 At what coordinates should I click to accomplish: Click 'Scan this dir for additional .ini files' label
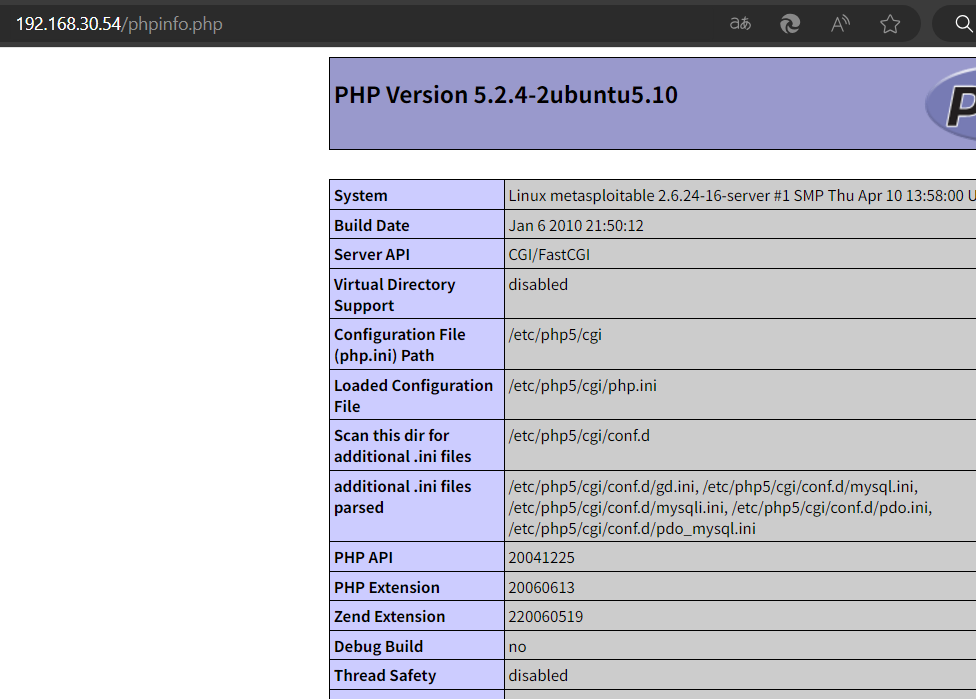point(403,446)
